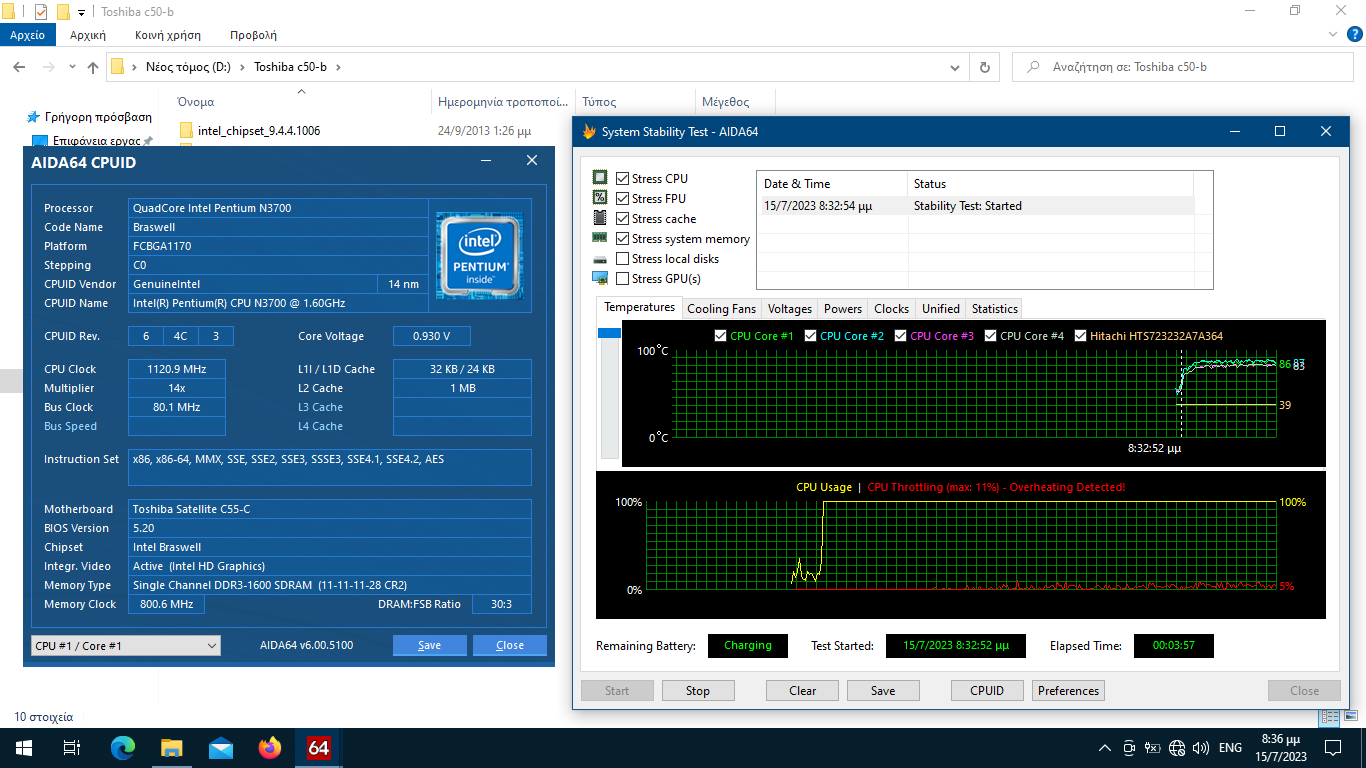Open the Προβολή ribbon tab
Screen dimensions: 1366x768
click(x=253, y=35)
